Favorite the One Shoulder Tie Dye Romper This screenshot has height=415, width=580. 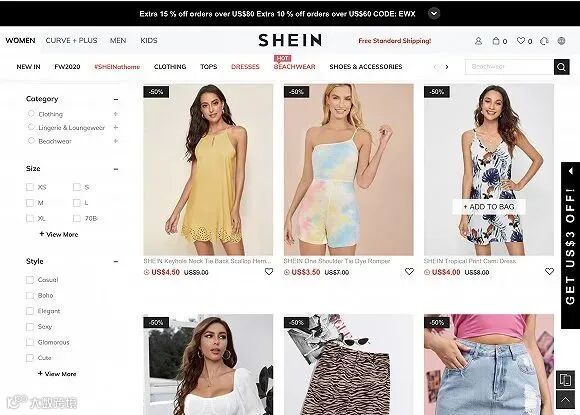[409, 272]
